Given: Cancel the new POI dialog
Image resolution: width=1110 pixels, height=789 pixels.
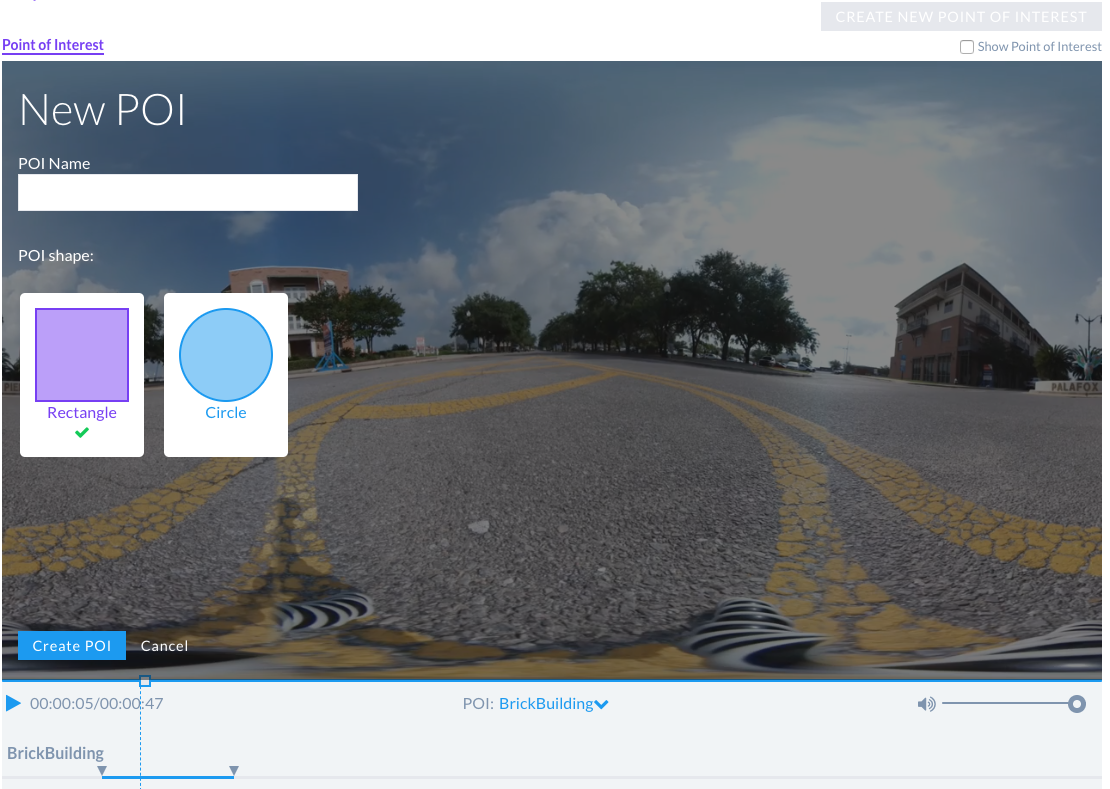Looking at the screenshot, I should pyautogui.click(x=164, y=646).
